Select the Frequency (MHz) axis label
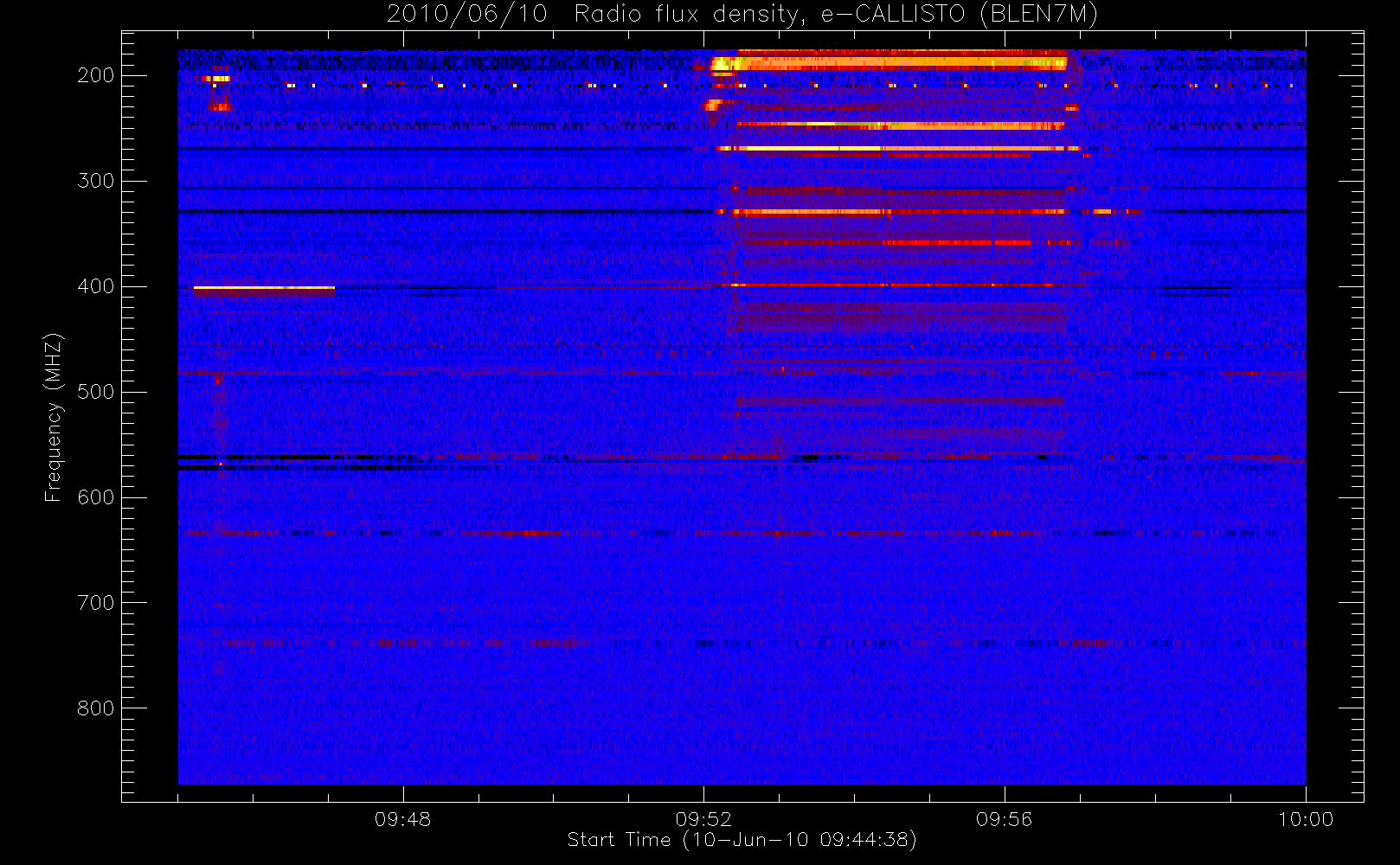 pyautogui.click(x=54, y=417)
